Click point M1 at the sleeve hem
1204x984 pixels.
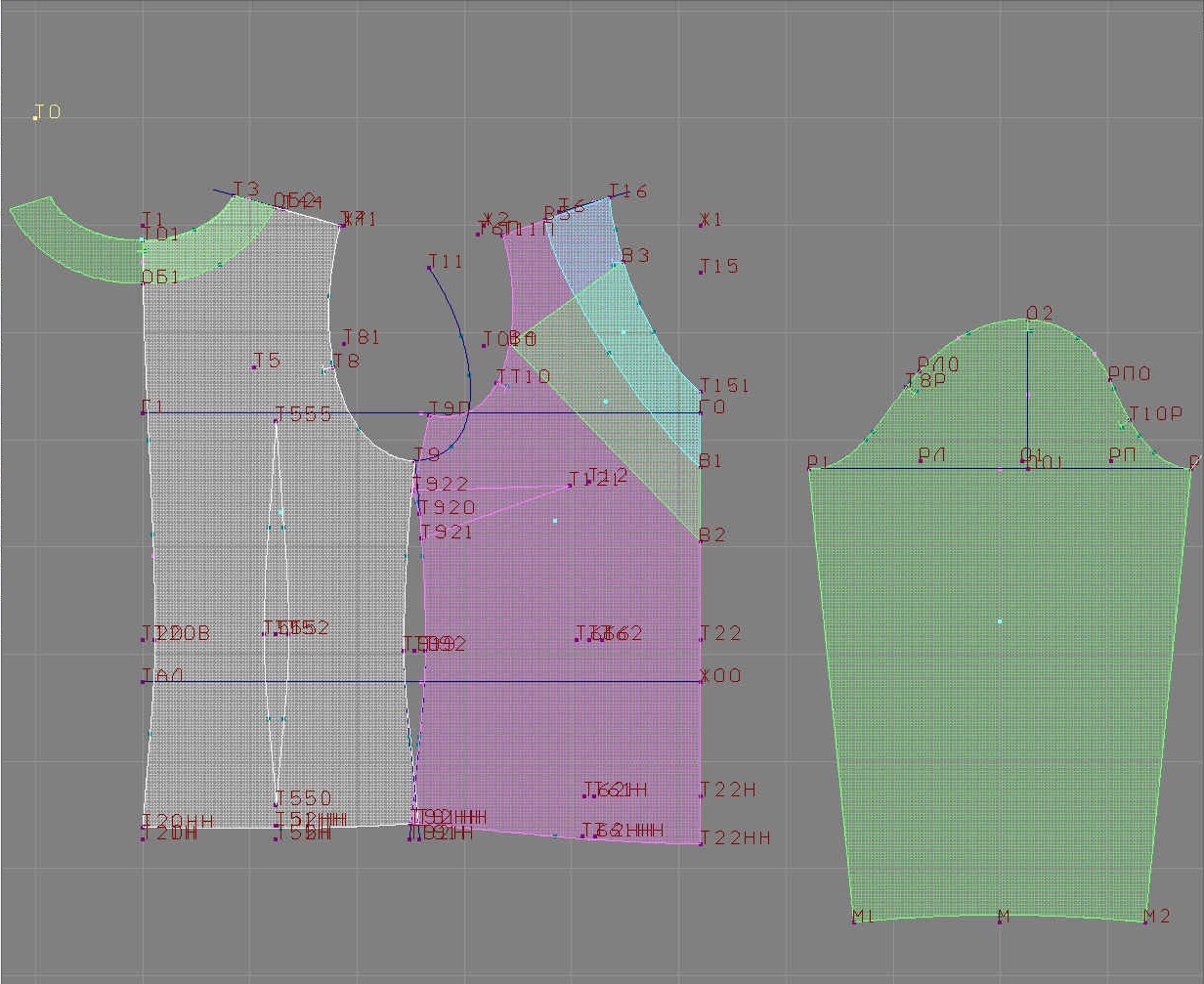click(x=854, y=921)
